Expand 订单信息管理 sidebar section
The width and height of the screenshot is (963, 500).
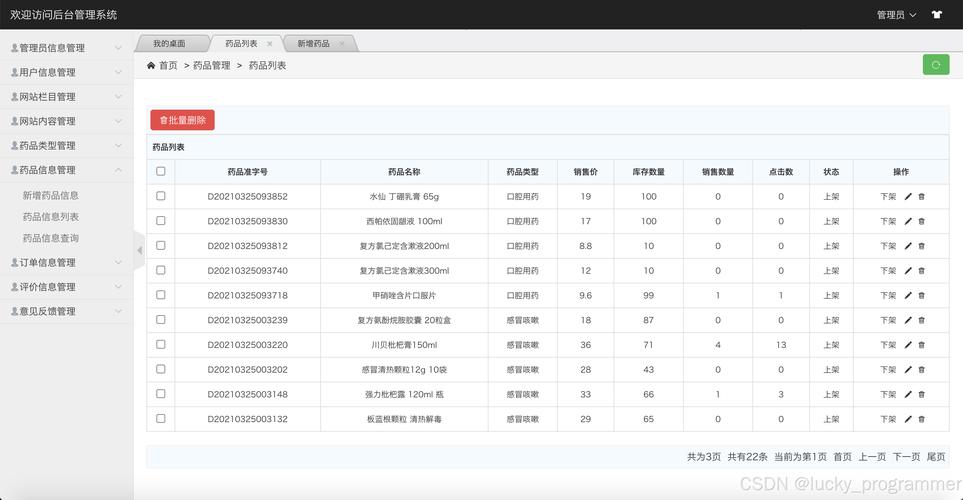(66, 263)
